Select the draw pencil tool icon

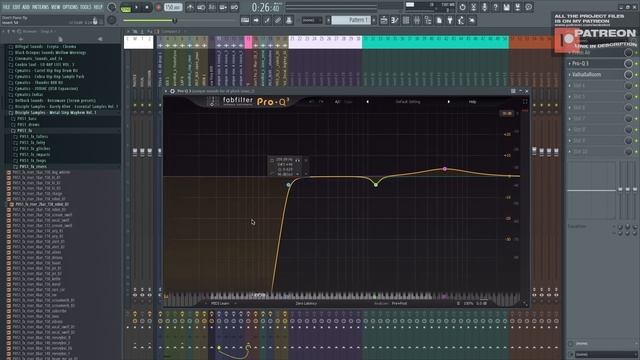(x=267, y=20)
